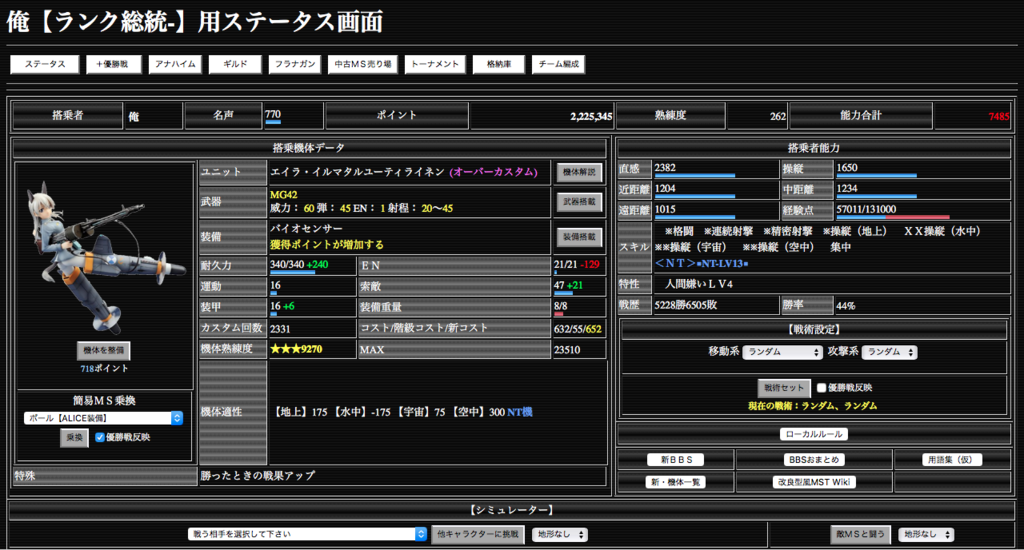The width and height of the screenshot is (1024, 550).
Task: Go to the +優勝戦 page
Action: click(114, 64)
